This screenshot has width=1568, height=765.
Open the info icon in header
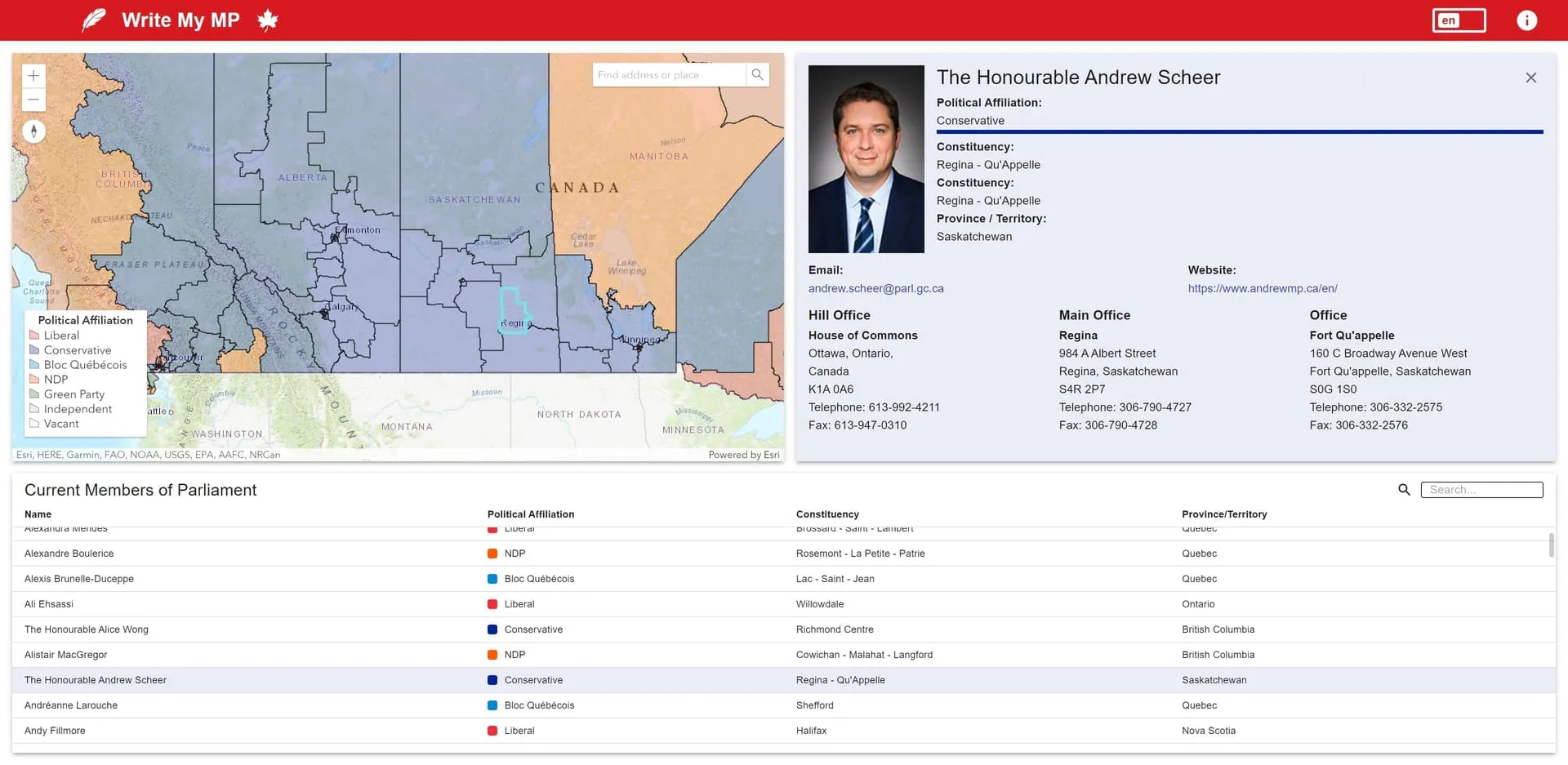tap(1526, 20)
